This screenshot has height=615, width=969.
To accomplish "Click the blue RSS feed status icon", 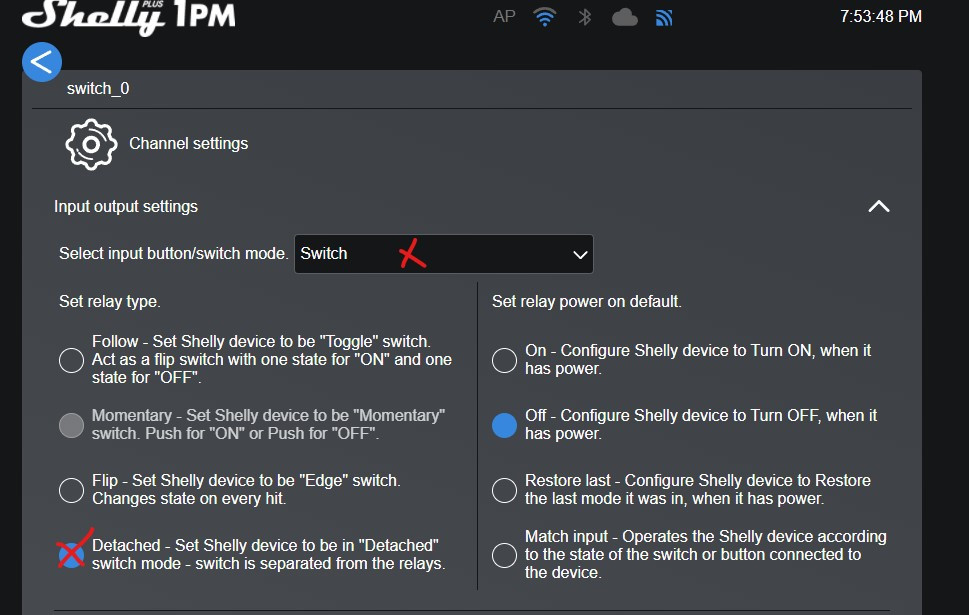I will pyautogui.click(x=665, y=17).
